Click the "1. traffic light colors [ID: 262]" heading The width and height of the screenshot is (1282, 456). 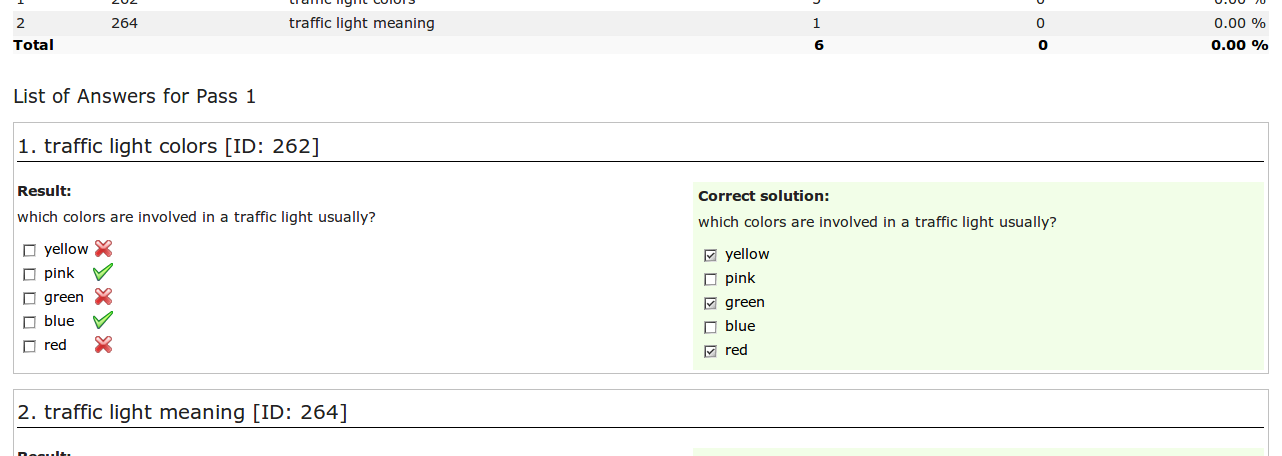coord(169,146)
